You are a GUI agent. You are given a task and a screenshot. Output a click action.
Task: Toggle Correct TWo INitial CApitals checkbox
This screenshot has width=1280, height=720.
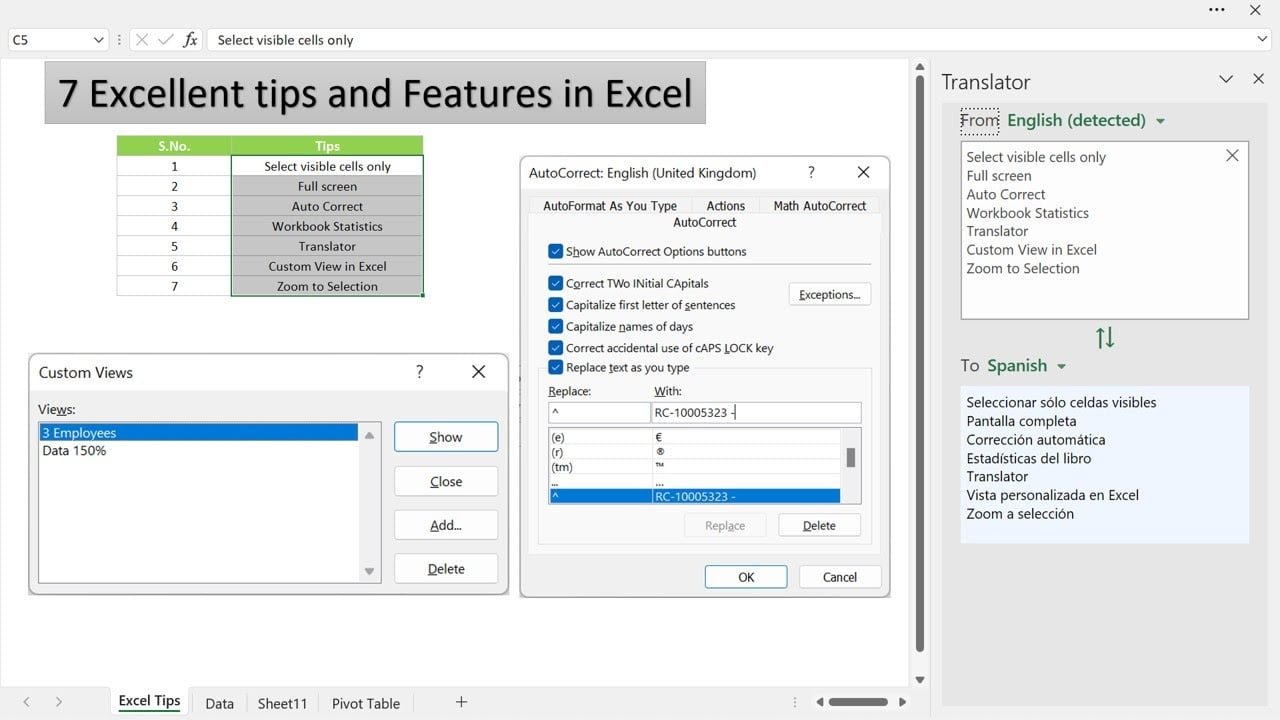coord(555,283)
